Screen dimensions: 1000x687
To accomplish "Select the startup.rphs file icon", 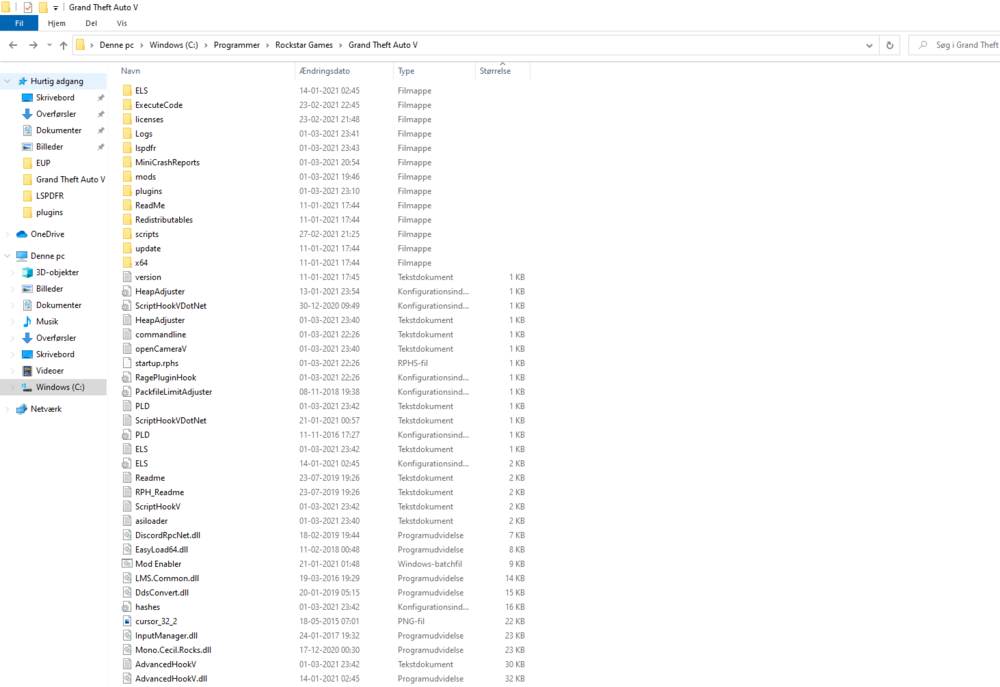I will coord(127,363).
